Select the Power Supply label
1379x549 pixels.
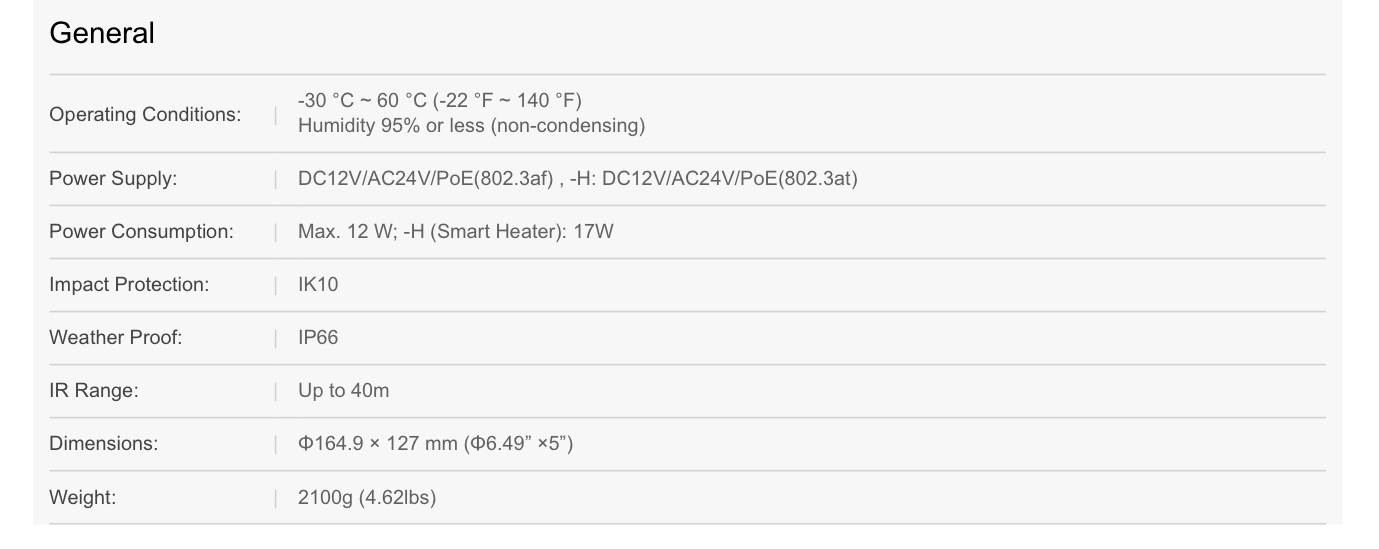point(113,179)
